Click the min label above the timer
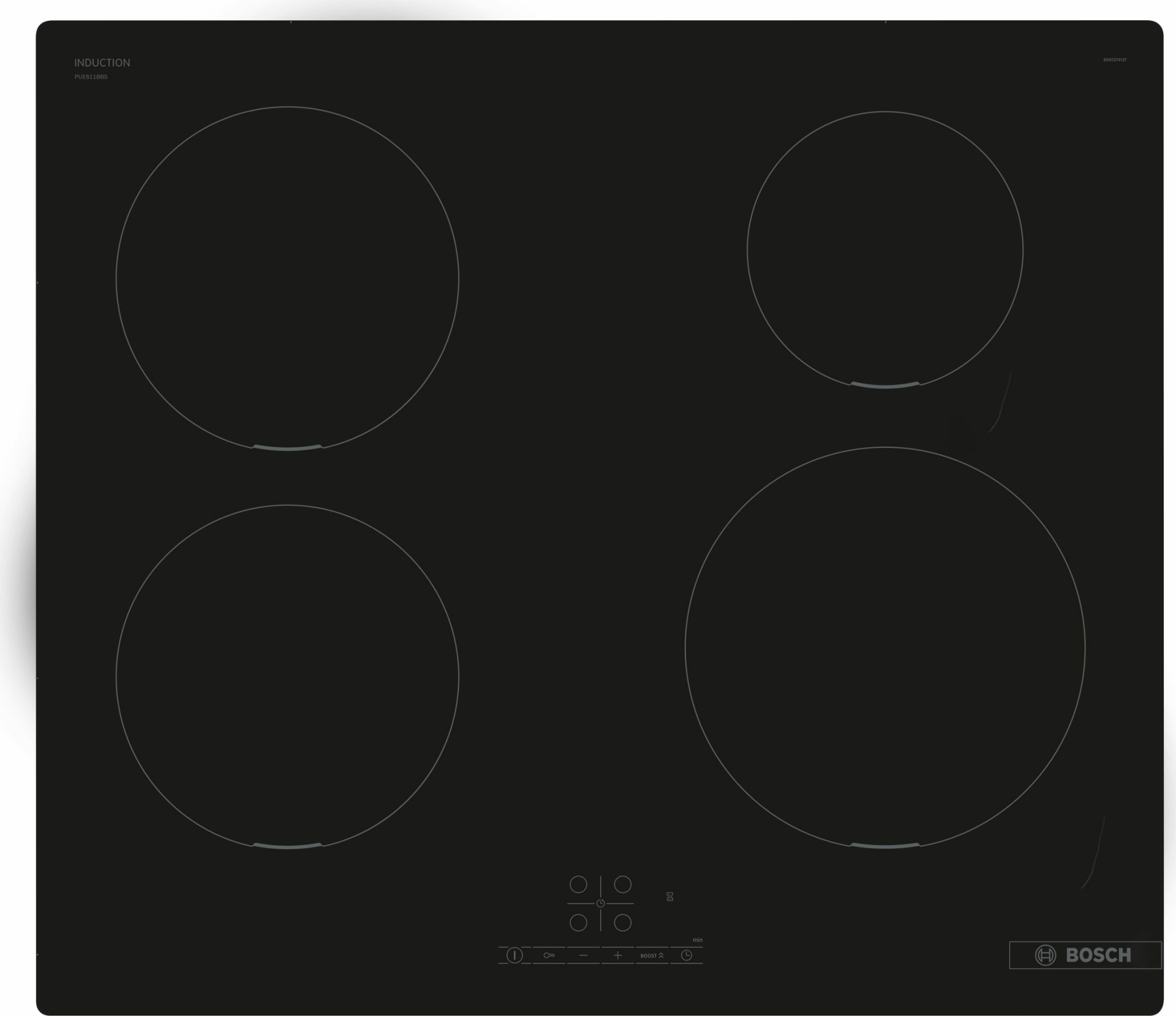The width and height of the screenshot is (1176, 1016). click(698, 940)
